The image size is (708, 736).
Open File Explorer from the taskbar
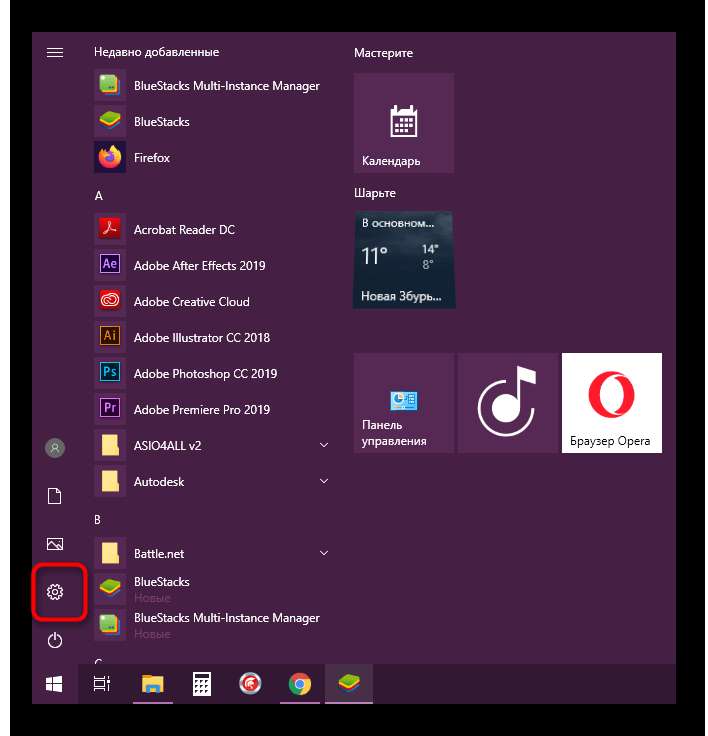tap(153, 684)
